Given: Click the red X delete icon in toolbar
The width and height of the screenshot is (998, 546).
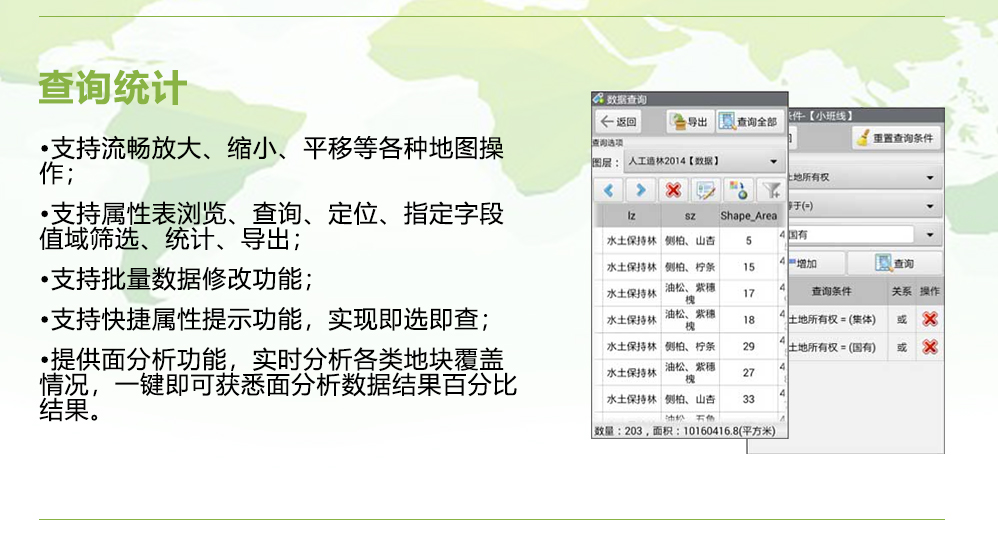Looking at the screenshot, I should click(x=674, y=190).
